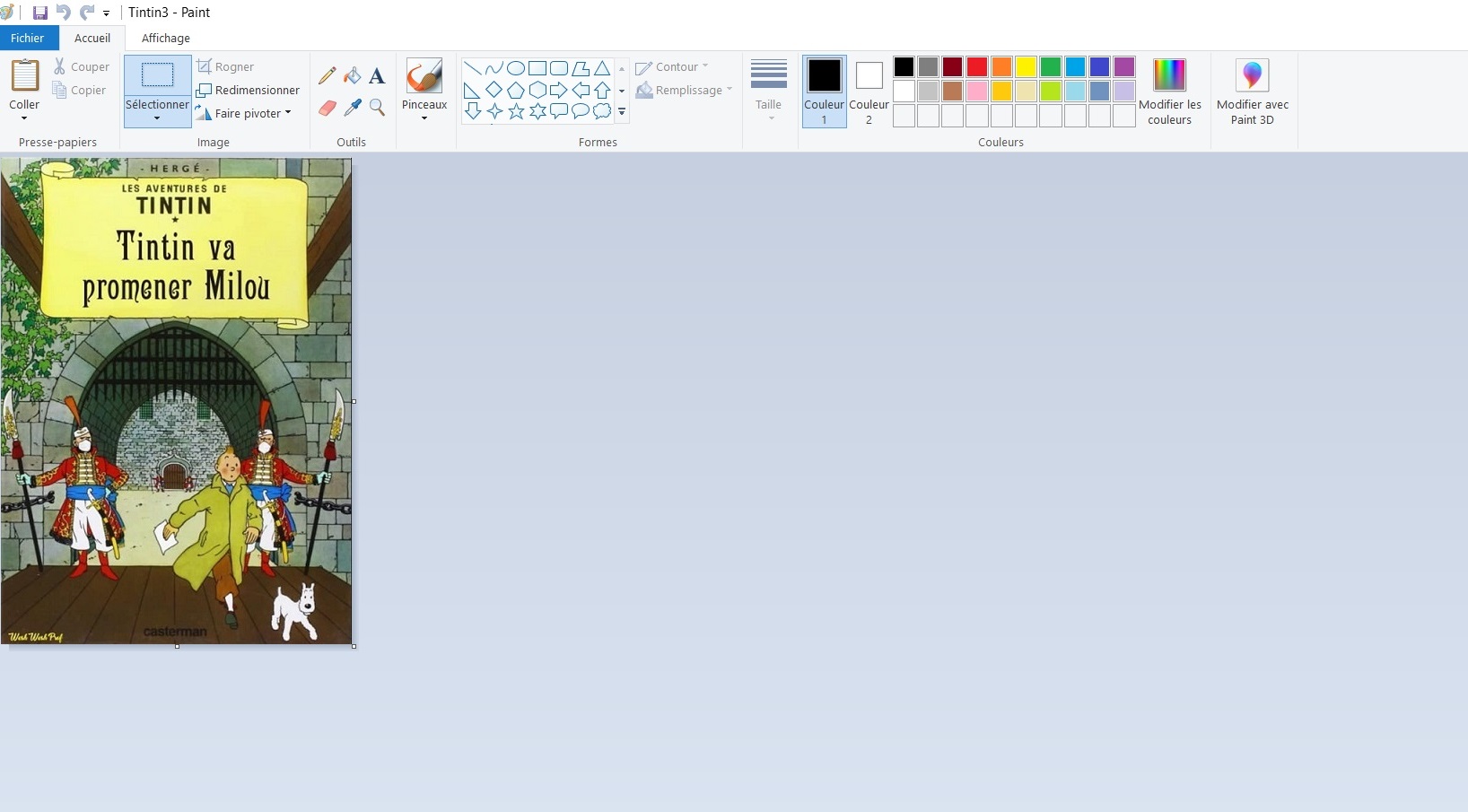Select the Eraser tool

click(328, 108)
